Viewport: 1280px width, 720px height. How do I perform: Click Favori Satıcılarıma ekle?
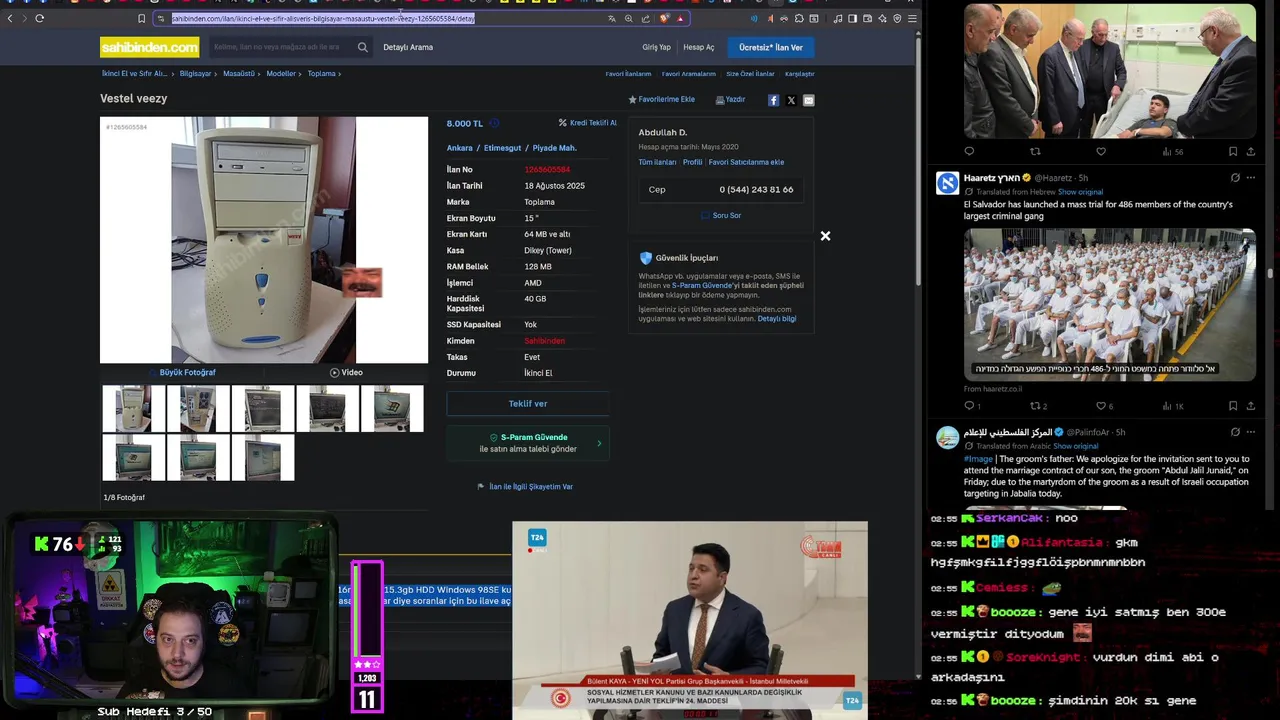746,162
